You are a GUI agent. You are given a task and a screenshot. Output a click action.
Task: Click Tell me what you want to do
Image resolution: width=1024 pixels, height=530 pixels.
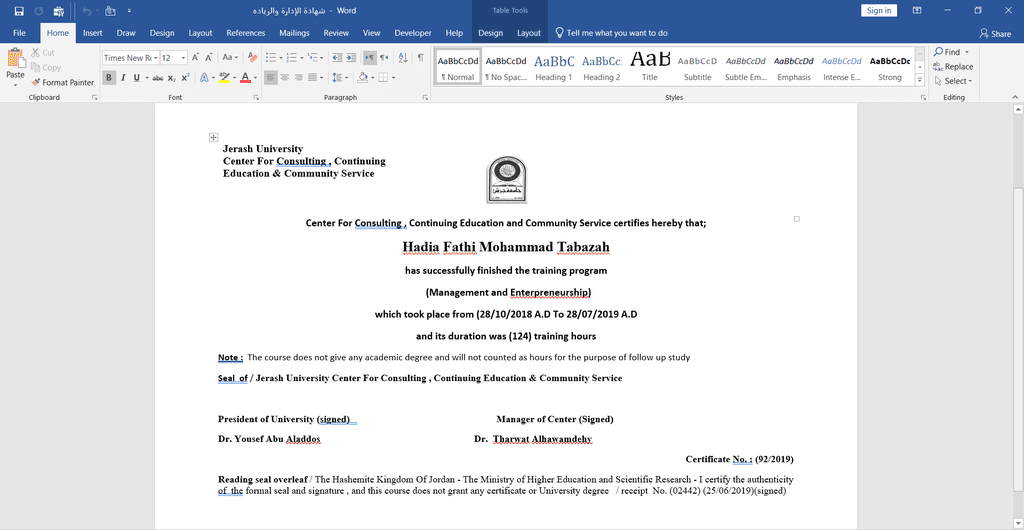click(x=611, y=33)
